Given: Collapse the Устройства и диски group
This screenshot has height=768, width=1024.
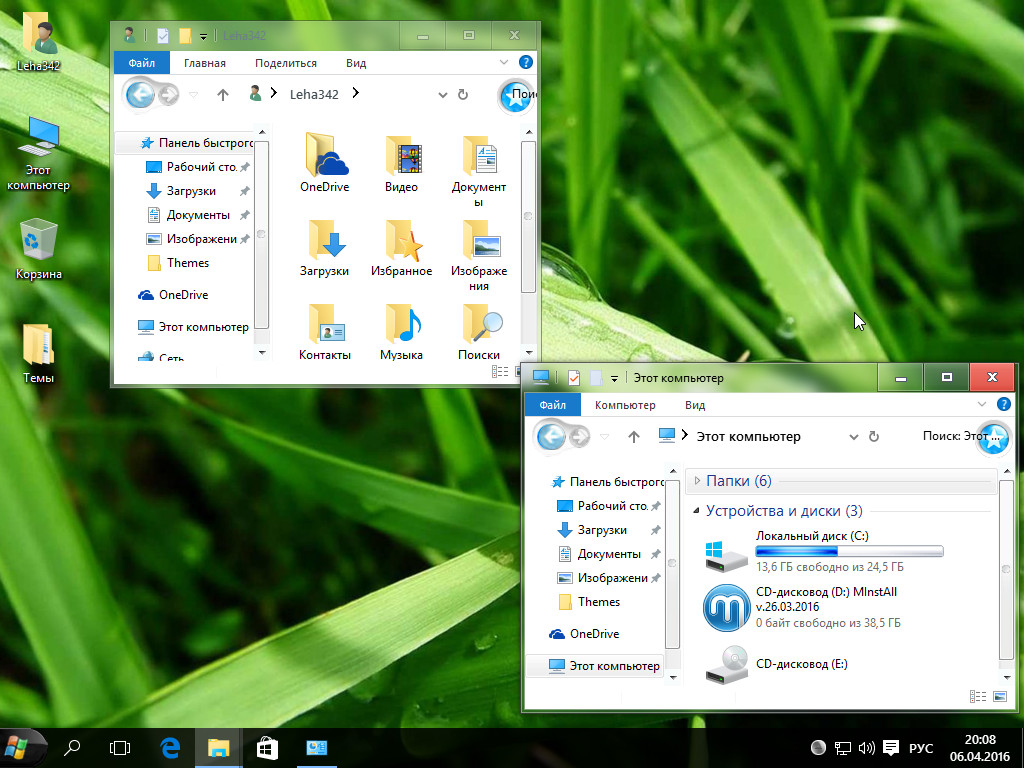Looking at the screenshot, I should pyautogui.click(x=697, y=511).
